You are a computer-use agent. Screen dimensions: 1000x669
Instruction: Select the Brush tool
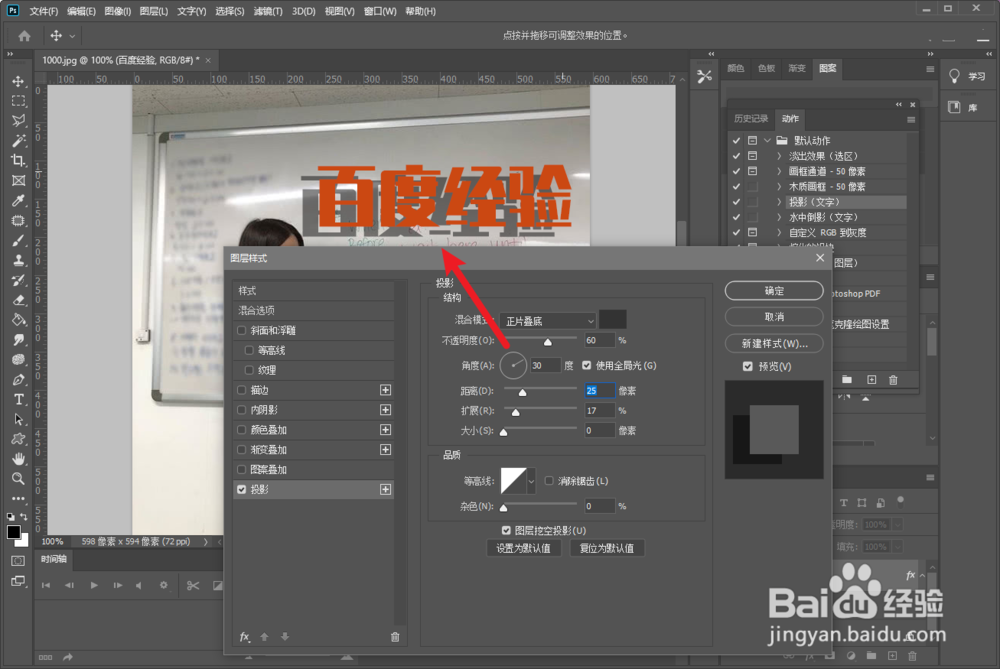click(x=18, y=240)
